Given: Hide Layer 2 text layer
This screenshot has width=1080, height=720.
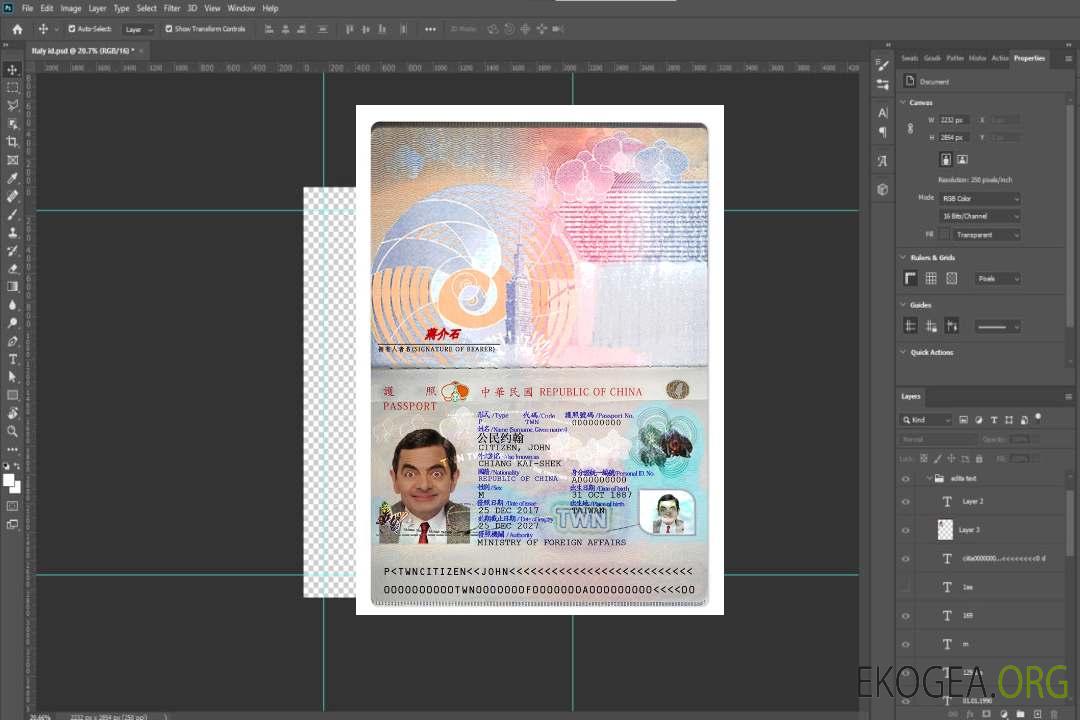Looking at the screenshot, I should [x=906, y=502].
